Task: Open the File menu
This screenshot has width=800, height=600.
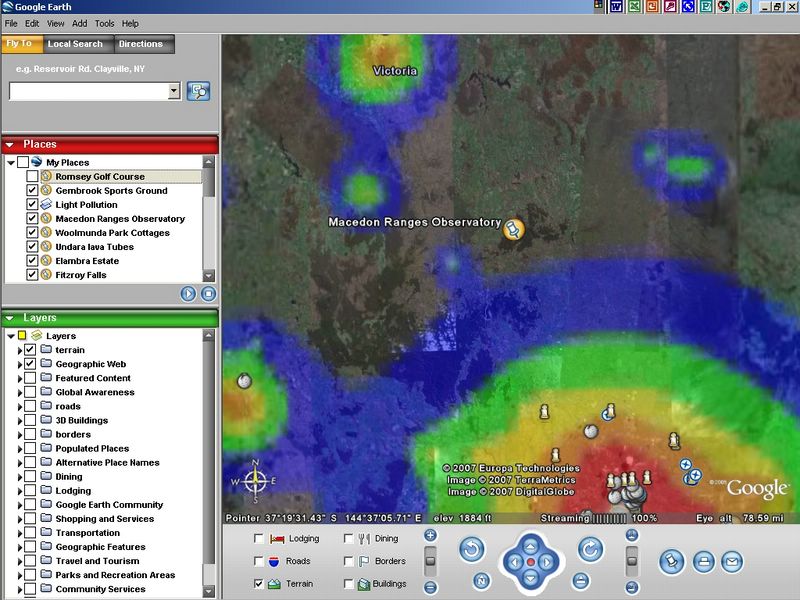Action: point(11,23)
